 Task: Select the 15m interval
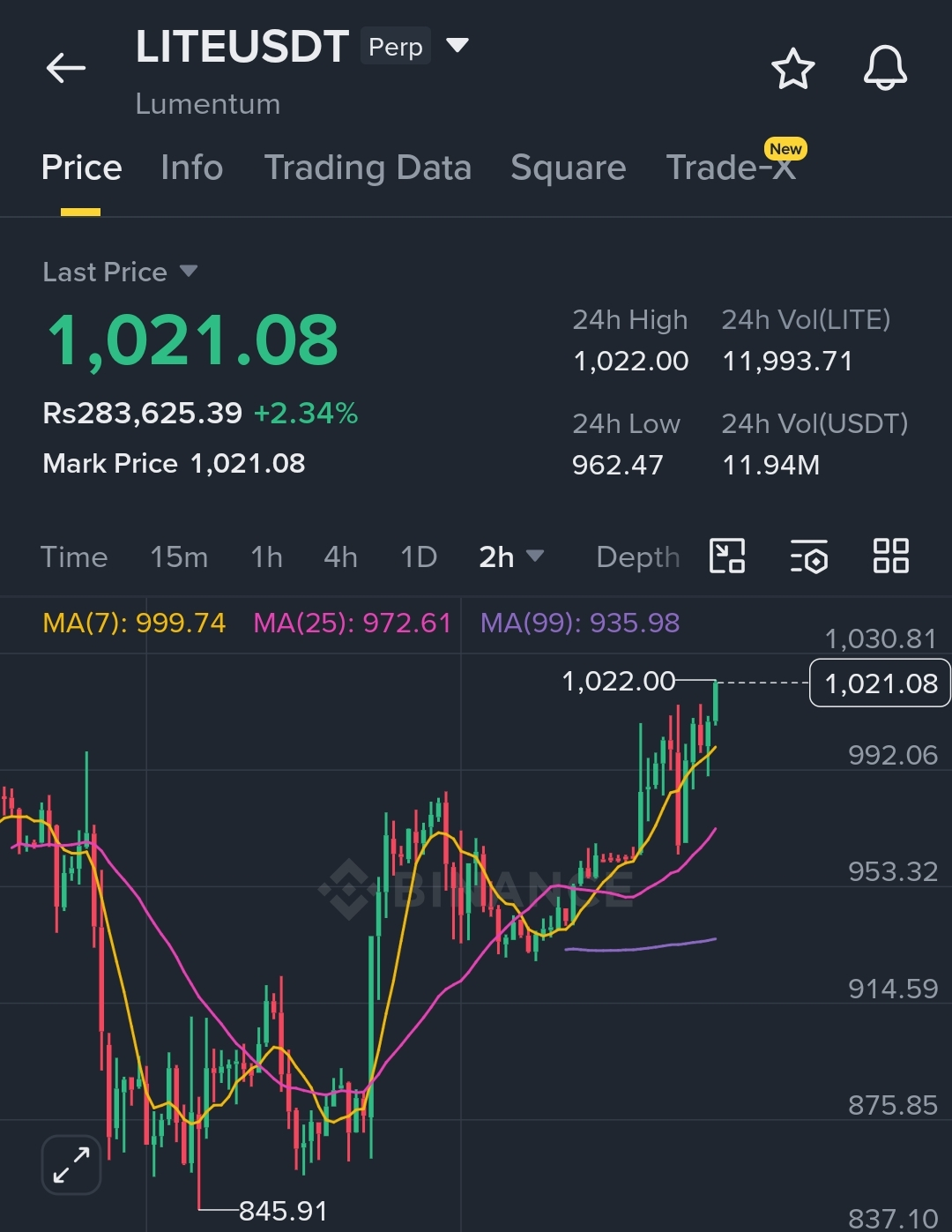click(179, 556)
